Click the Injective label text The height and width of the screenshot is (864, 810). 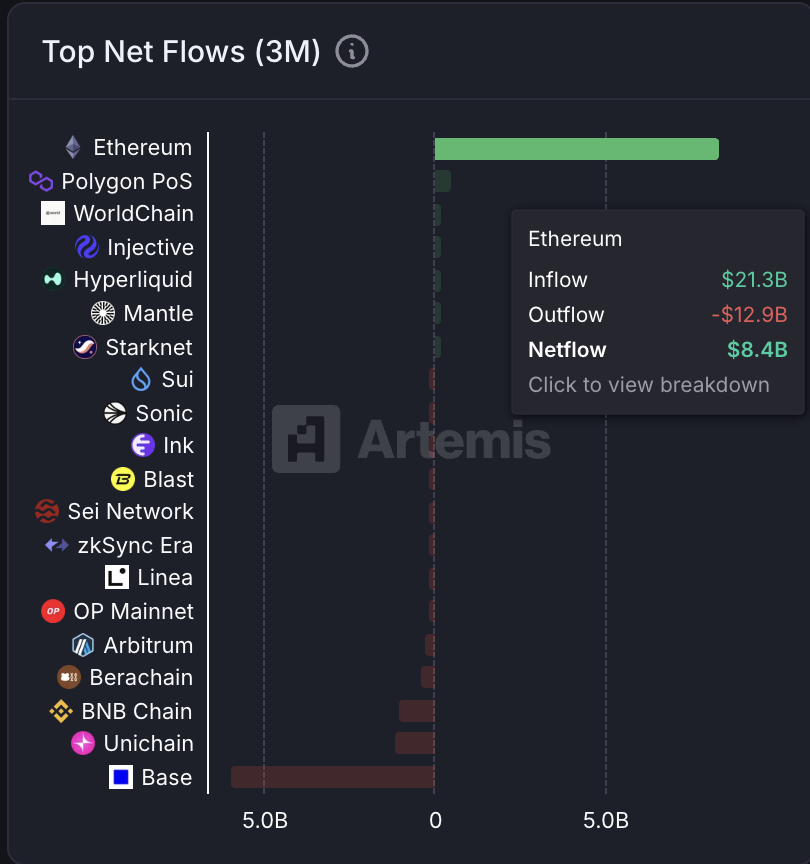(150, 247)
